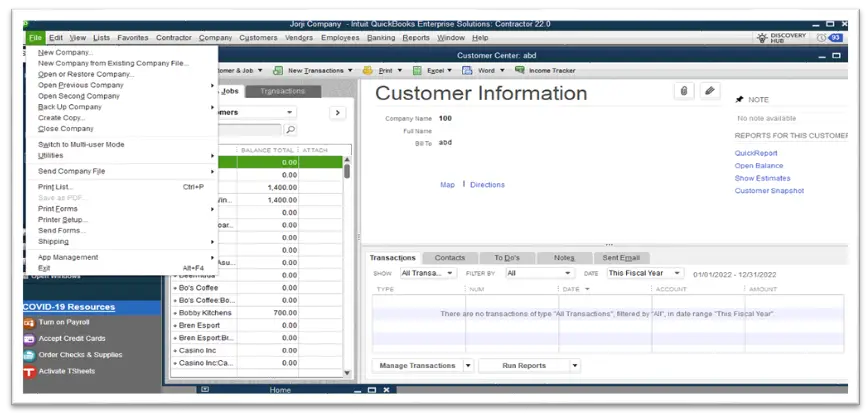The width and height of the screenshot is (866, 415).
Task: Open the Manage Transactions dropdown arrow
Action: [468, 366]
